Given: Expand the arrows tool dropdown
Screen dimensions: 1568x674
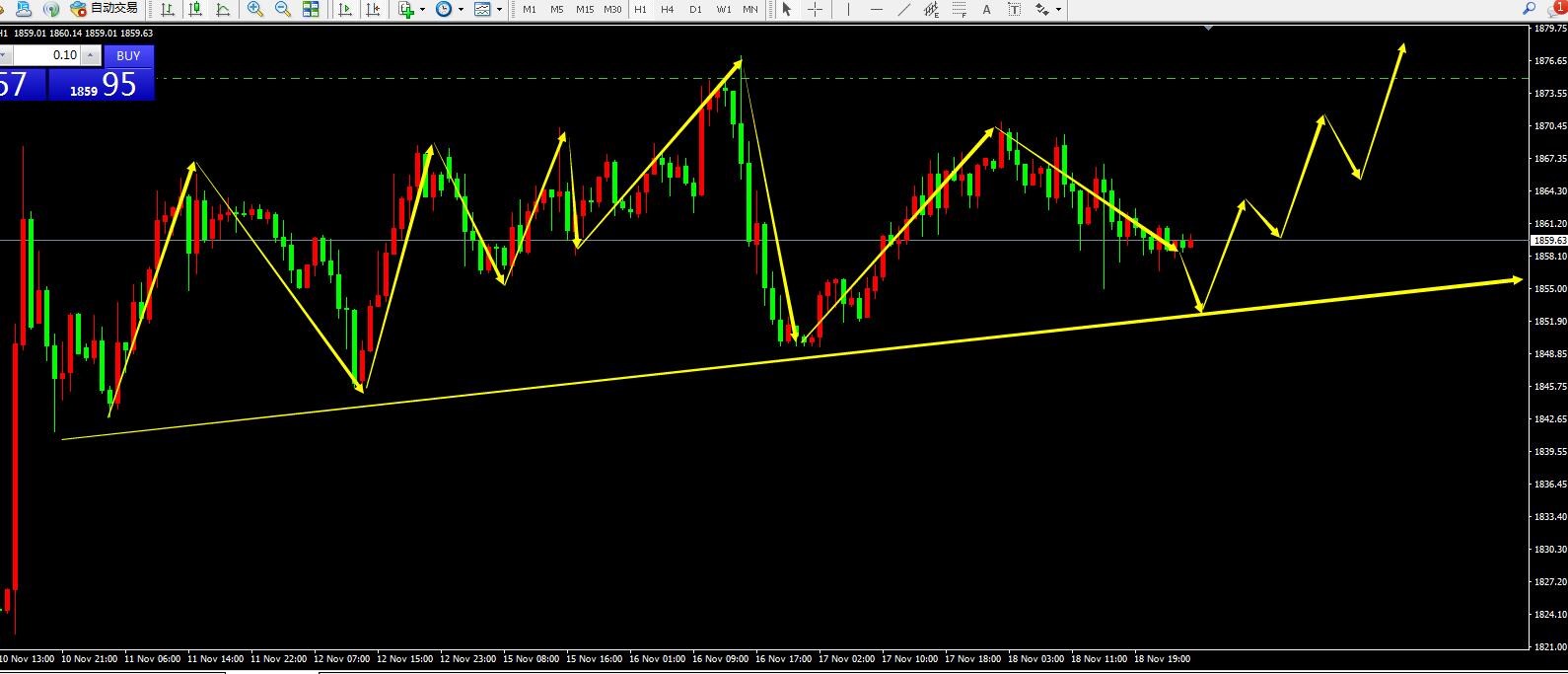Looking at the screenshot, I should 1058,9.
